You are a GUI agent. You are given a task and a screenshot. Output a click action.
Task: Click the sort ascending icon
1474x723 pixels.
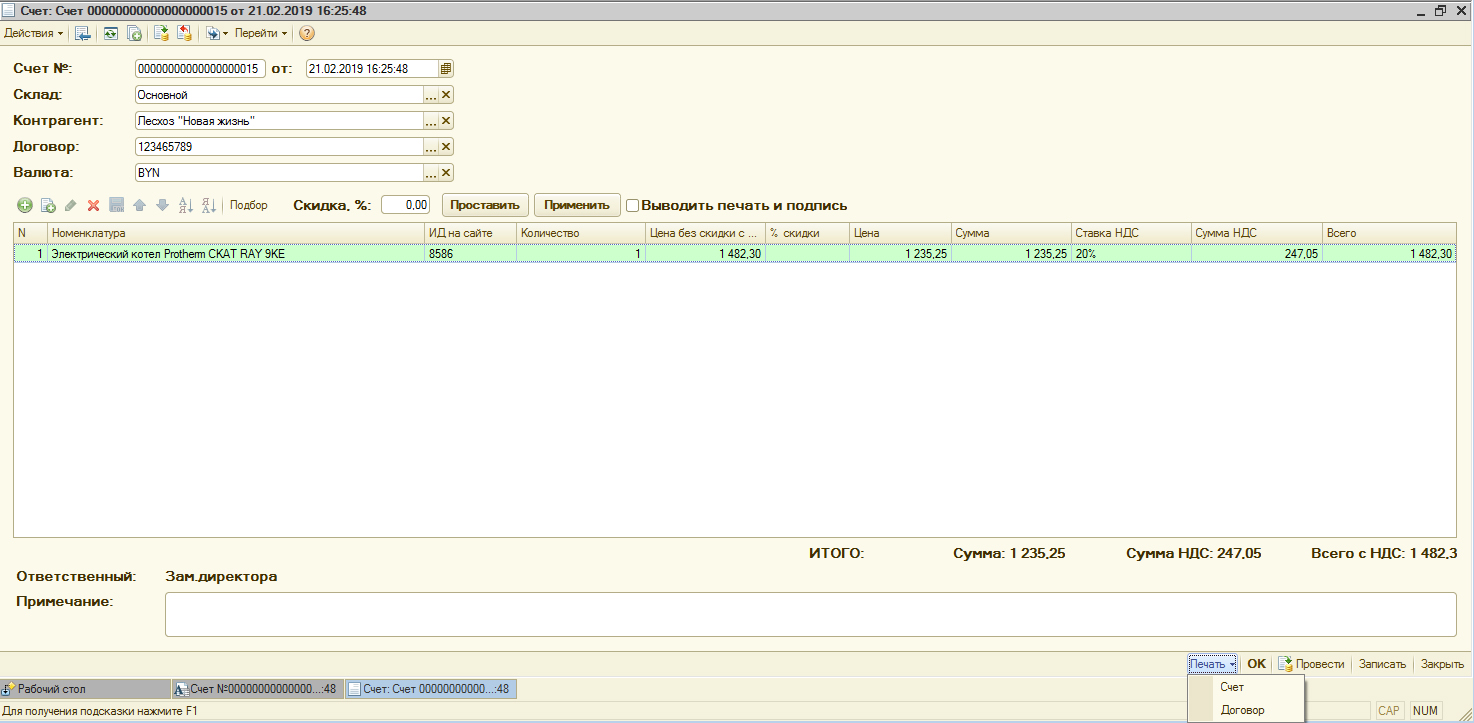coord(185,205)
